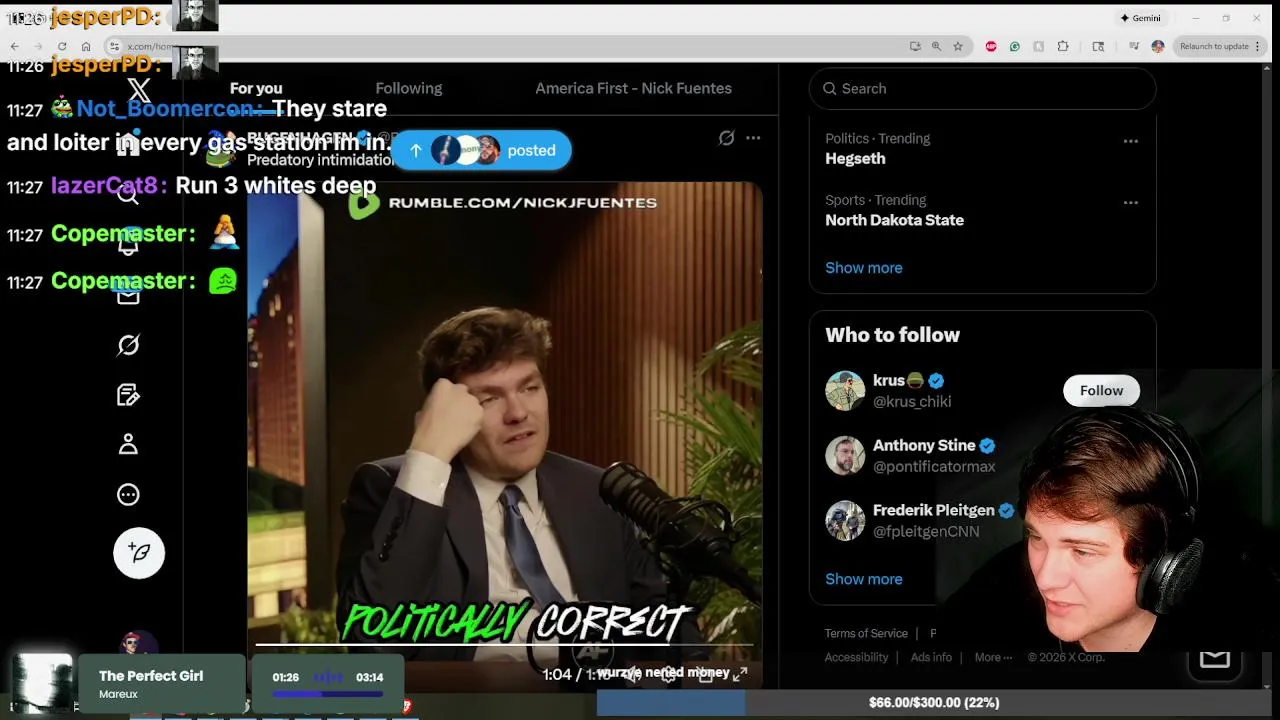Click the music widget's blue progress bar
Screen dimensions: 1280x720
pos(328,693)
